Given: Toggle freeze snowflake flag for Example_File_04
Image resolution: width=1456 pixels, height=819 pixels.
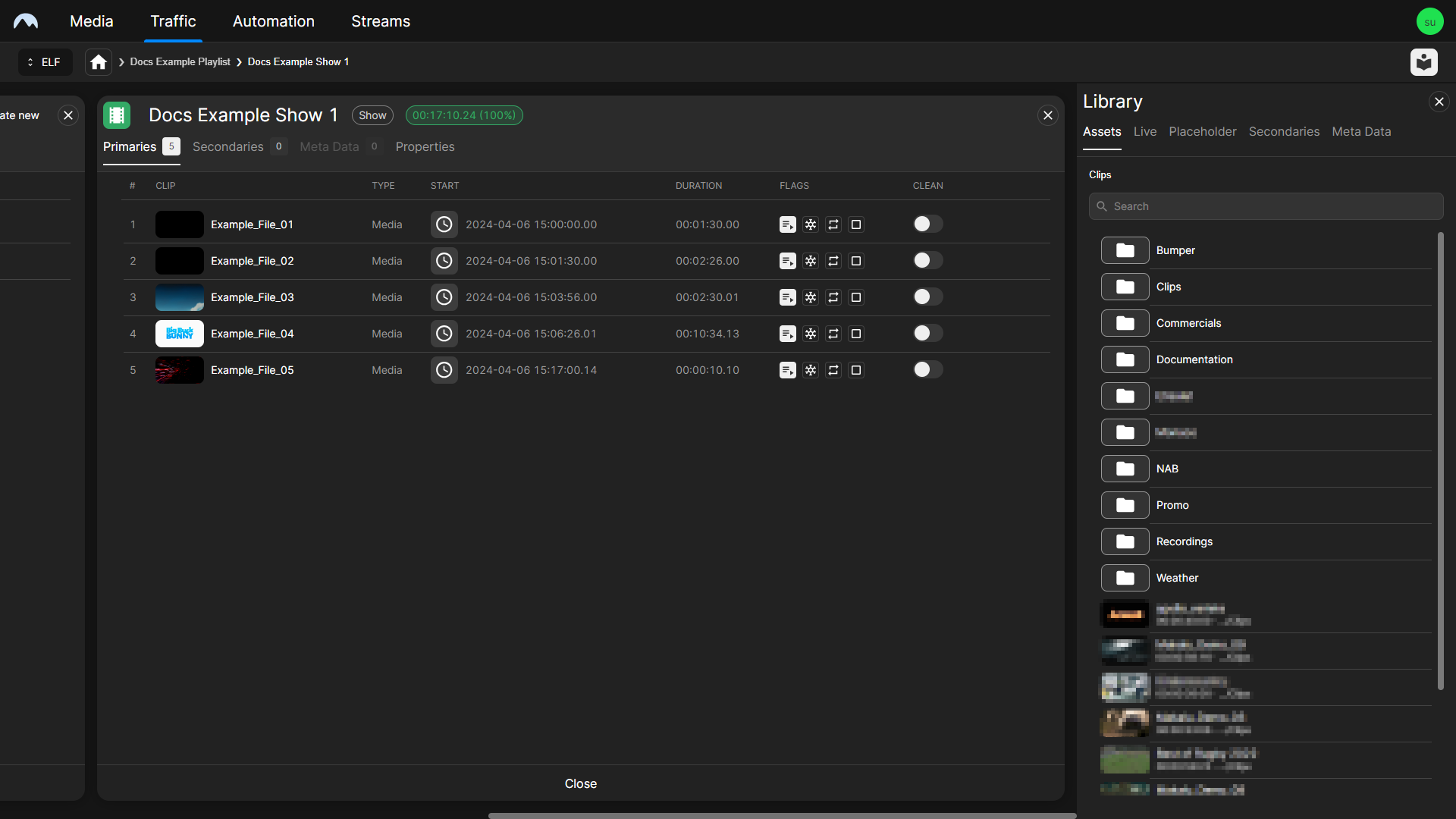Looking at the screenshot, I should coord(811,334).
